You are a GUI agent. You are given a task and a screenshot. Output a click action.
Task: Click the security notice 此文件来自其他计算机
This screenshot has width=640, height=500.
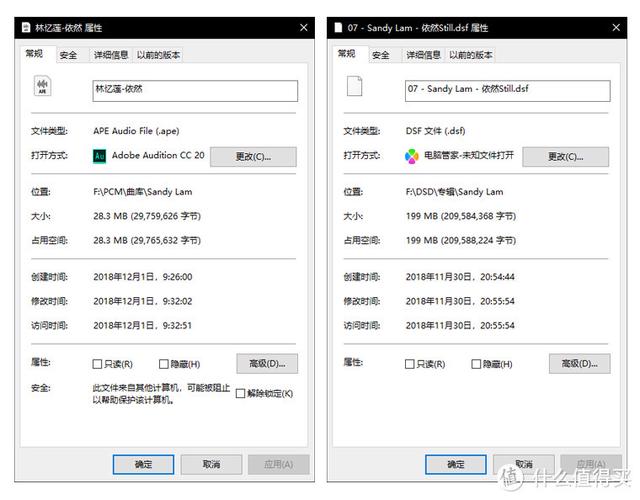pyautogui.click(x=161, y=394)
